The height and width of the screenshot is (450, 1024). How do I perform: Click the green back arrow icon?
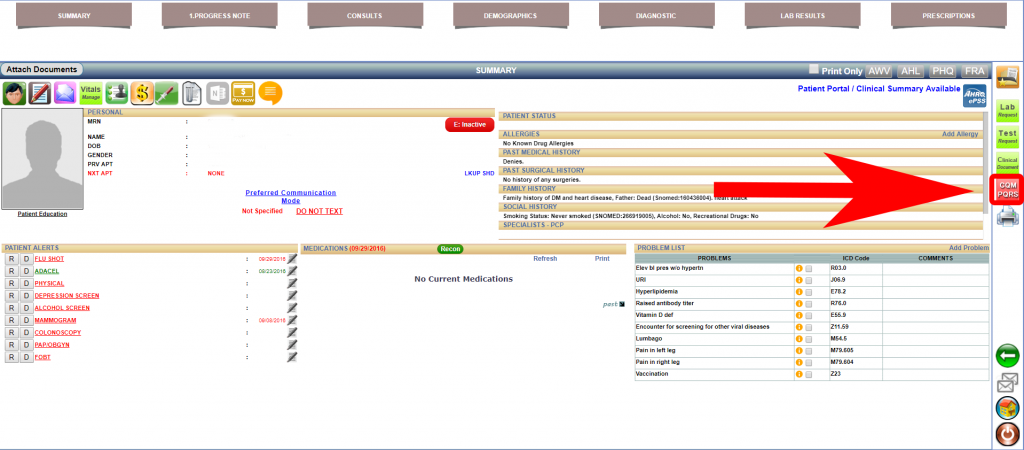coord(1007,355)
